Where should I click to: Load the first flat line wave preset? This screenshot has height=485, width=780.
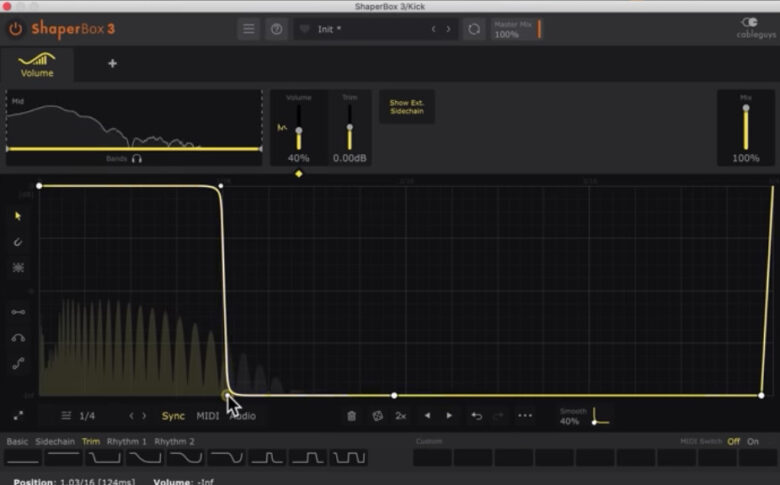[22, 458]
